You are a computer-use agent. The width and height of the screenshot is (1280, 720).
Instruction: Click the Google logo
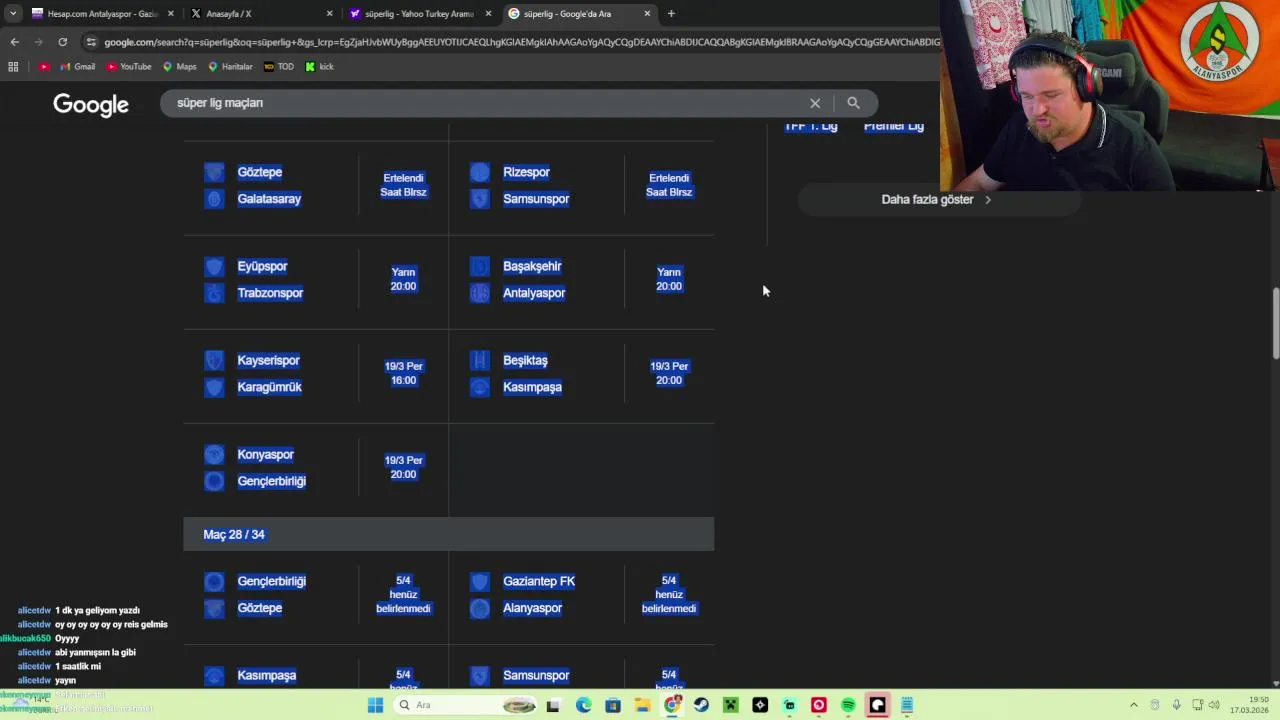click(91, 105)
